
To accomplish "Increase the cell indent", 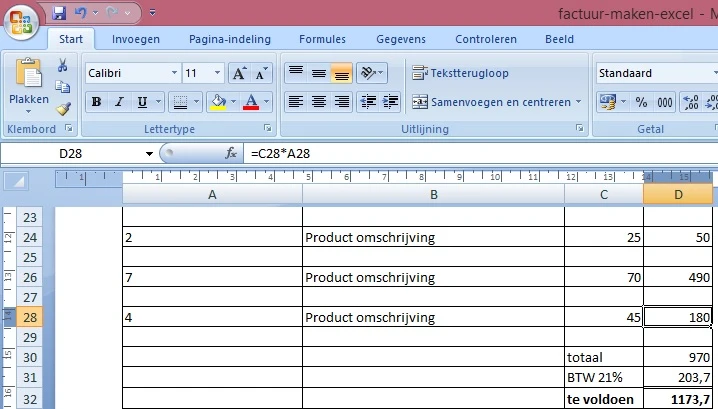I will tap(391, 102).
